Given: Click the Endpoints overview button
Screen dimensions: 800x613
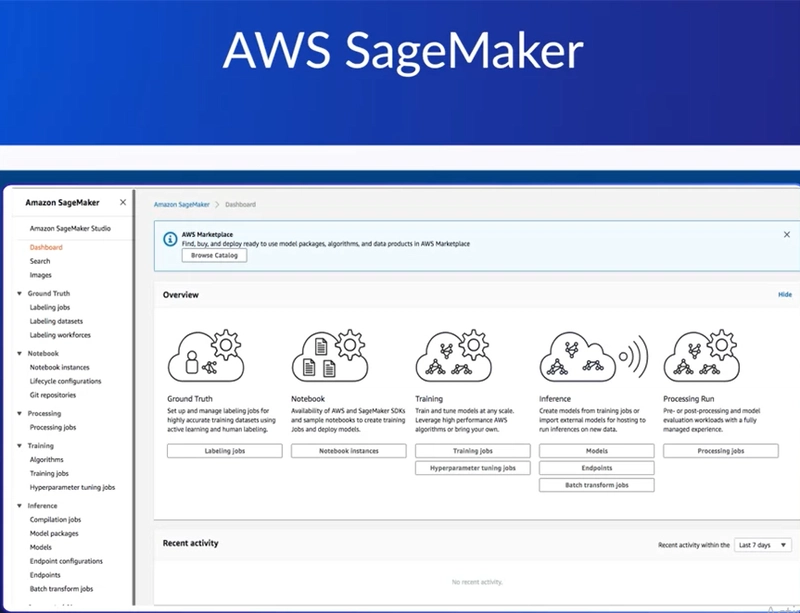Looking at the screenshot, I should pyautogui.click(x=597, y=468).
